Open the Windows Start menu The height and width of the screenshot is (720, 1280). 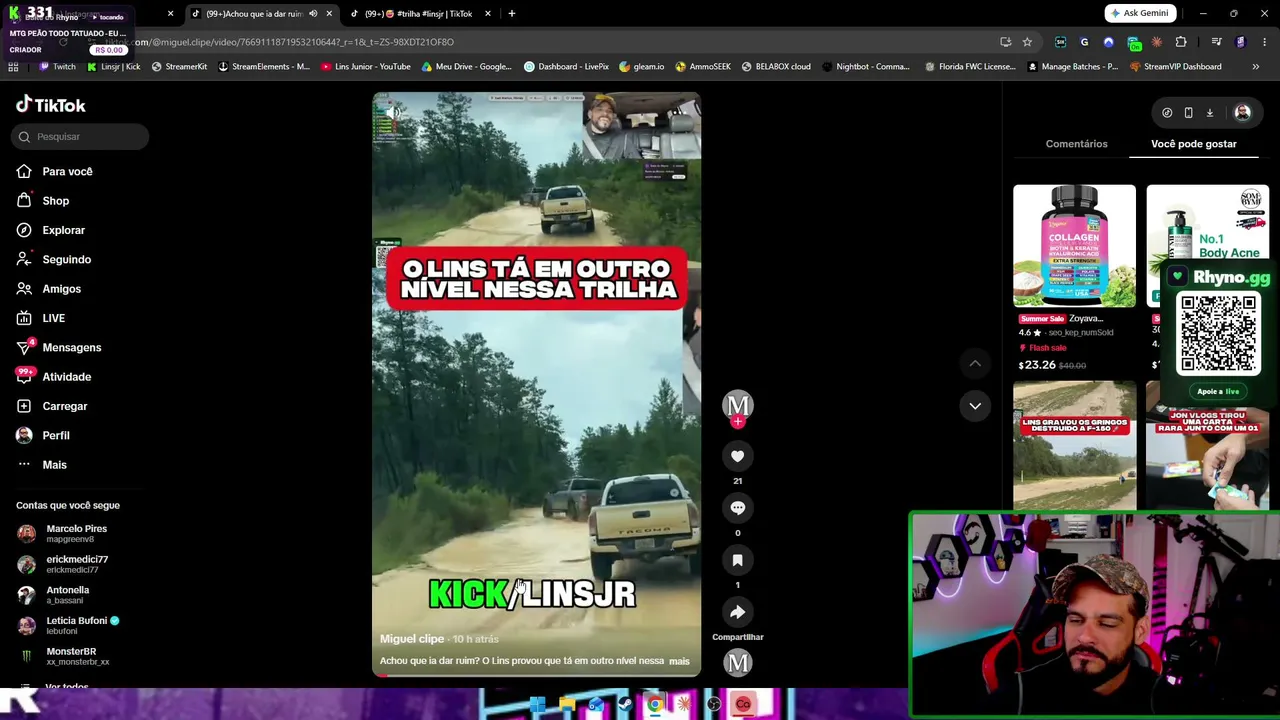[537, 705]
